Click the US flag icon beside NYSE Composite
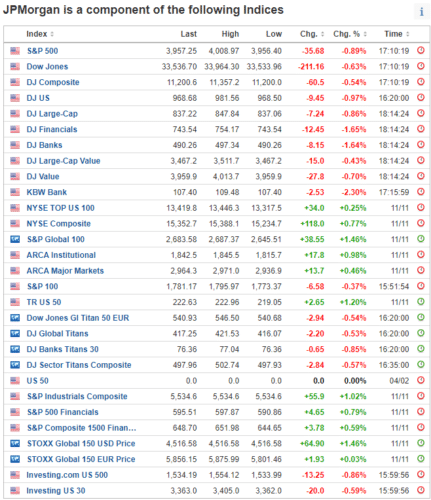The width and height of the screenshot is (431, 500). (x=15, y=224)
